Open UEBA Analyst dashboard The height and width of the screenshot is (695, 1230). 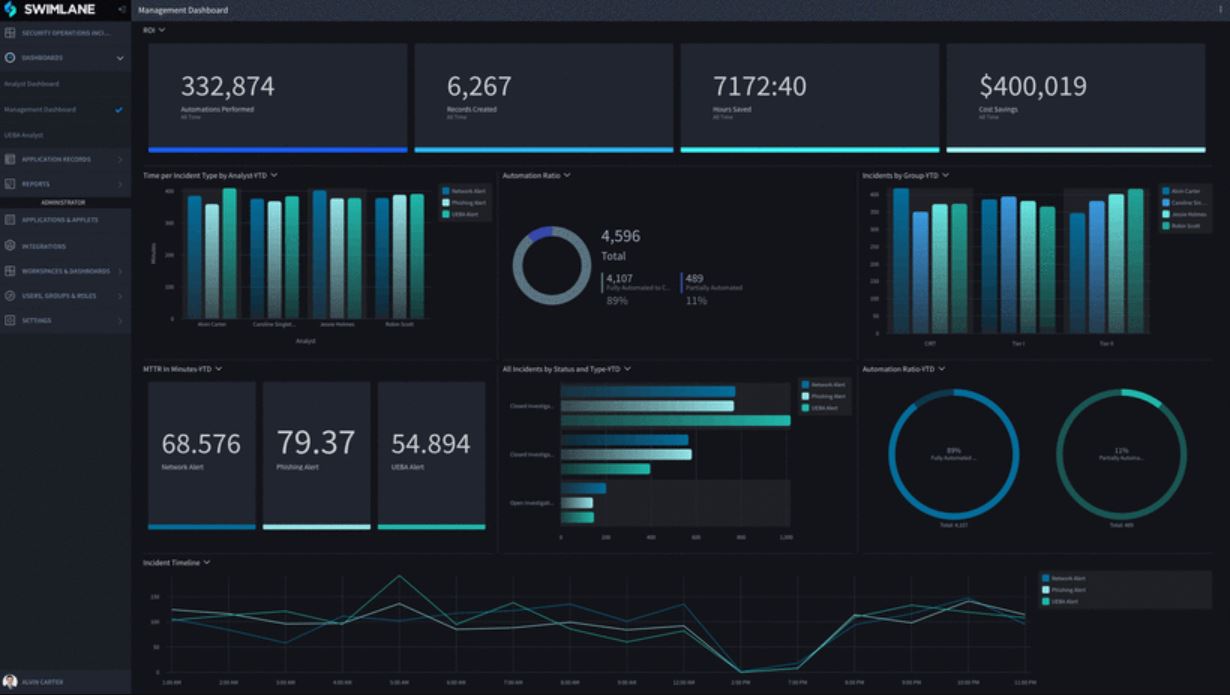[x=24, y=135]
